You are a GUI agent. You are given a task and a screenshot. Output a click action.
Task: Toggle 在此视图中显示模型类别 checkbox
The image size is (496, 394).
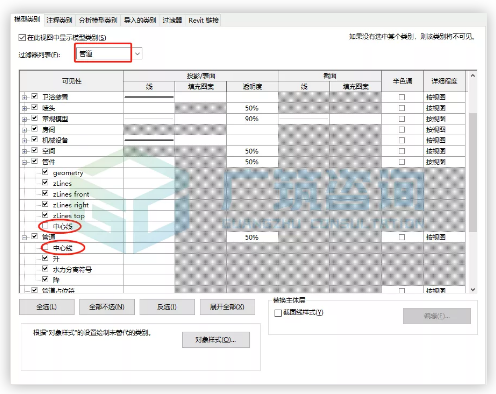click(x=22, y=38)
